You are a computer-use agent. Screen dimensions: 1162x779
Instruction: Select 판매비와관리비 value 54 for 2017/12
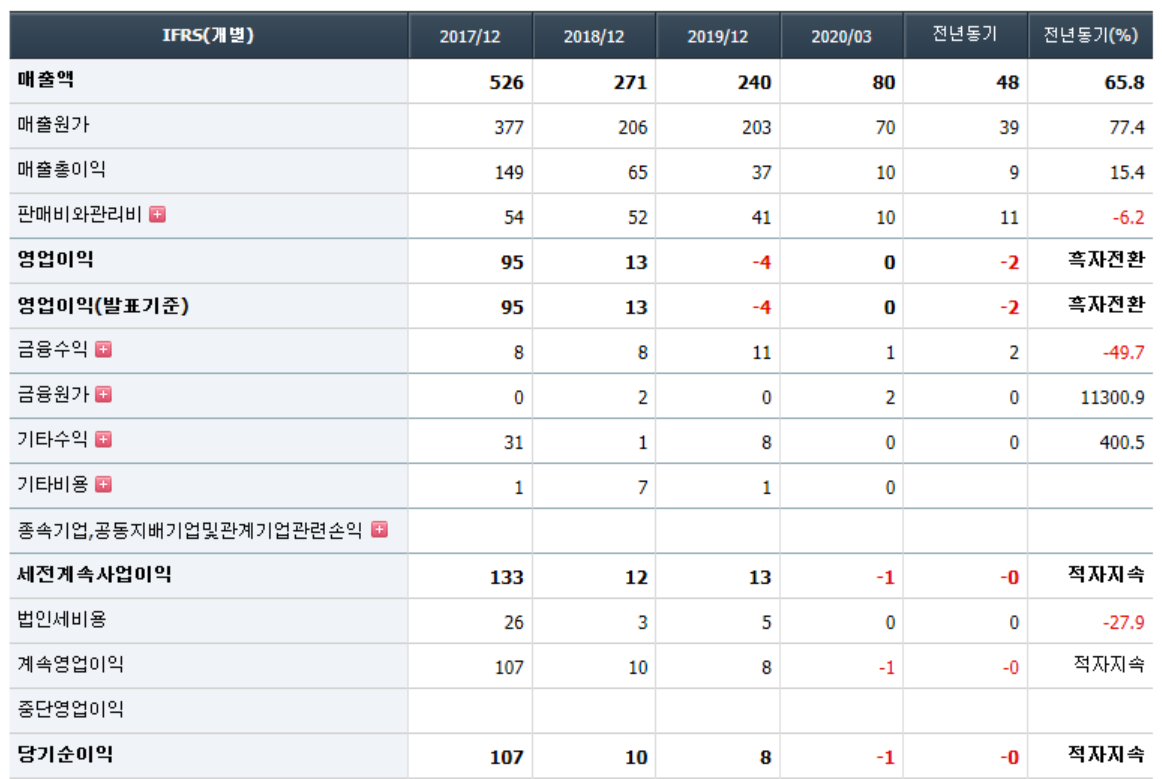tap(514, 217)
